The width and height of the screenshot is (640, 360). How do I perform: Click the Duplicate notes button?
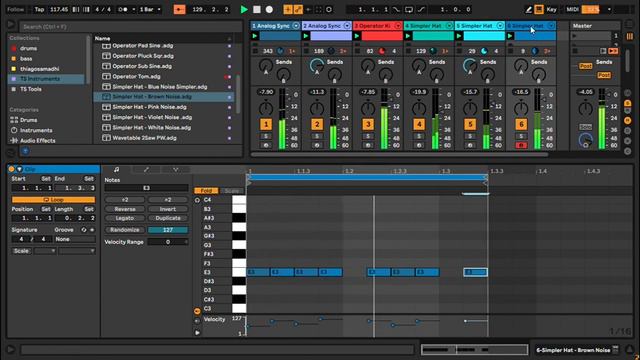click(x=168, y=218)
